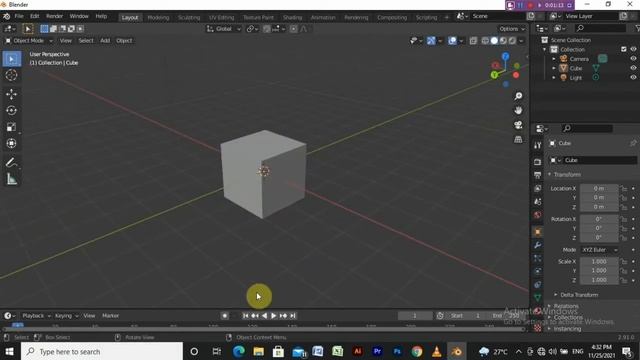The width and height of the screenshot is (640, 360).
Task: Toggle Collection visibility eye icon
Action: (x=633, y=49)
